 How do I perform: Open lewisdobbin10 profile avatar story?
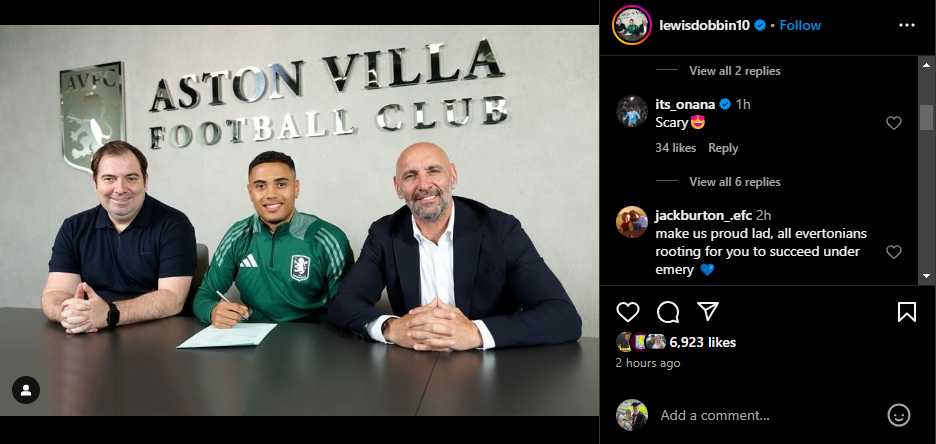632,25
